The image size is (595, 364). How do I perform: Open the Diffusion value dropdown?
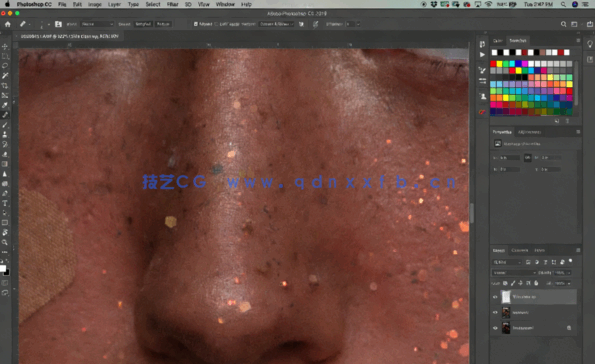click(358, 24)
